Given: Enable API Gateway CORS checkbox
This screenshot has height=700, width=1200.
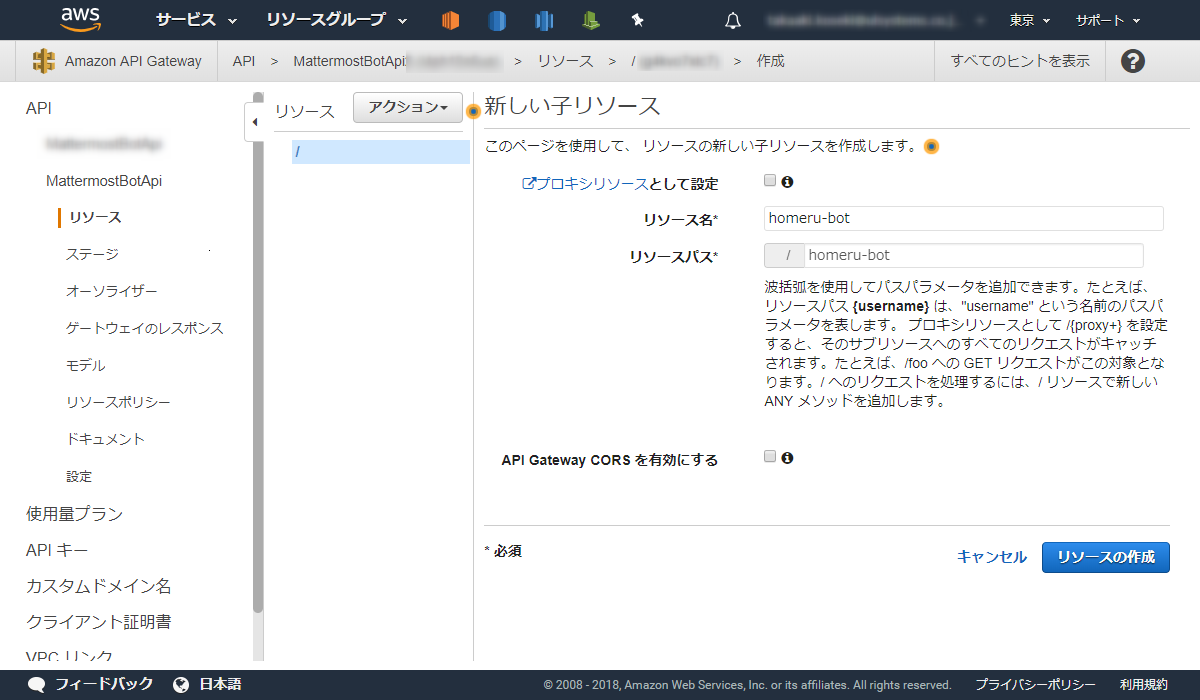Looking at the screenshot, I should (x=769, y=455).
